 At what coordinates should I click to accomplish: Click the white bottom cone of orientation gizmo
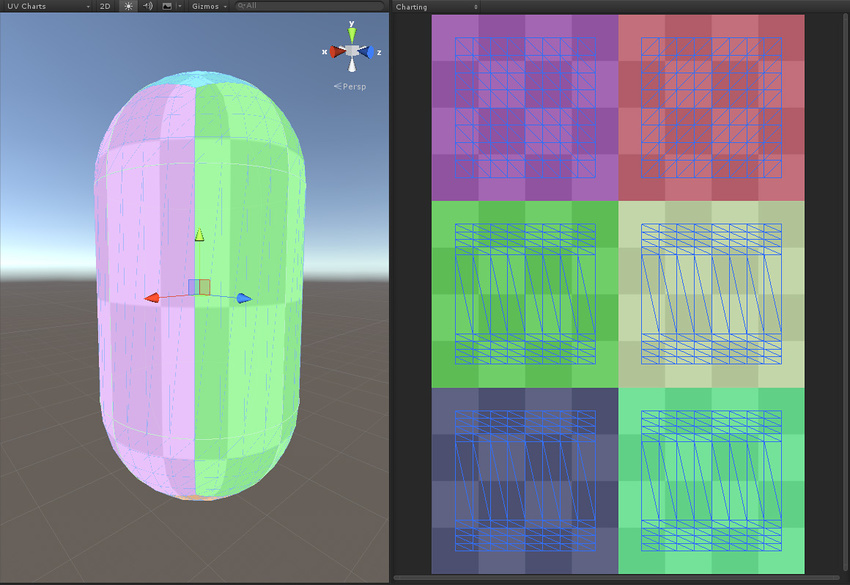352,66
